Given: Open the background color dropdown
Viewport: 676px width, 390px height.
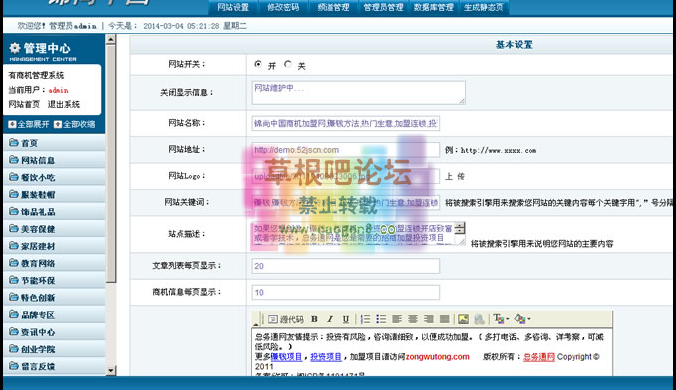Looking at the screenshot, I should click(x=523, y=319).
